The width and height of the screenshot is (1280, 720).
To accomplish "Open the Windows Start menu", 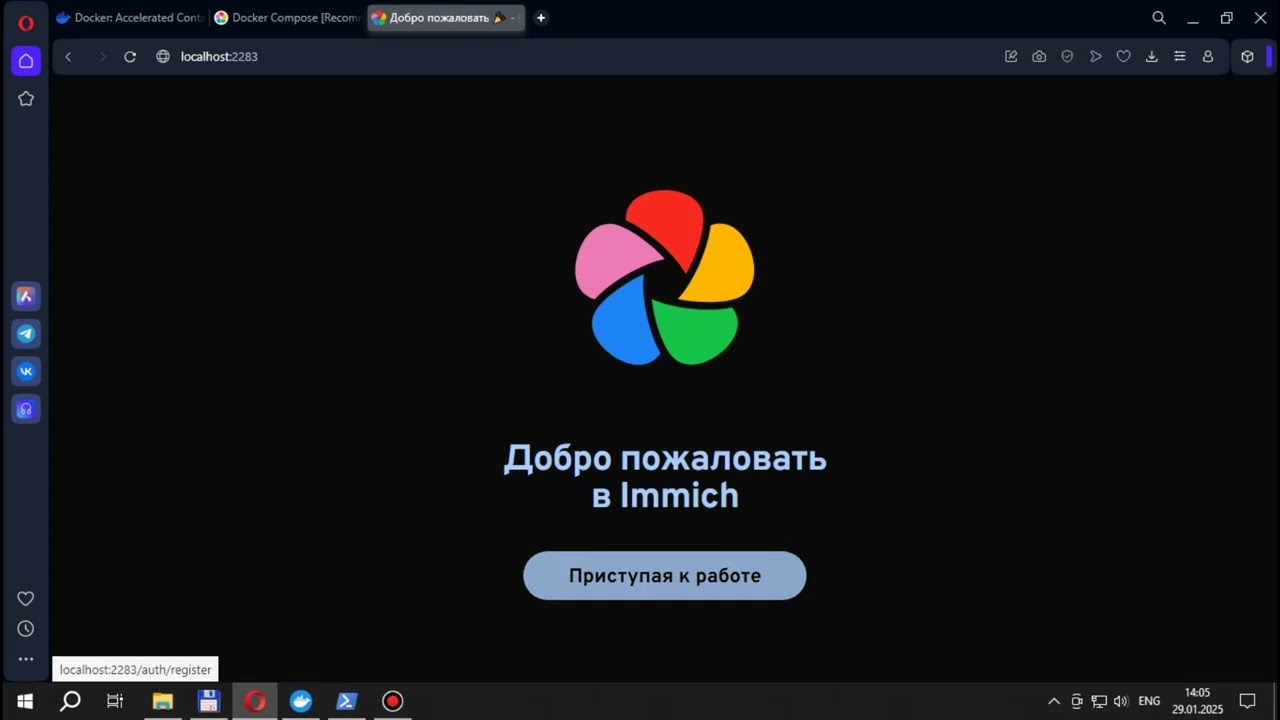I will [25, 701].
